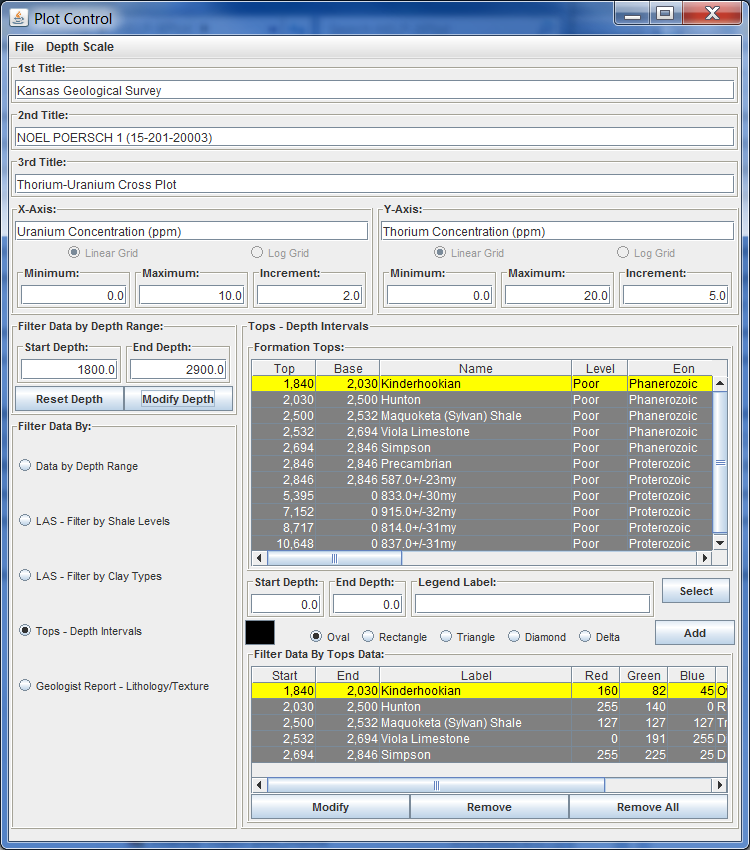Click the Remove button
The height and width of the screenshot is (850, 750).
489,807
